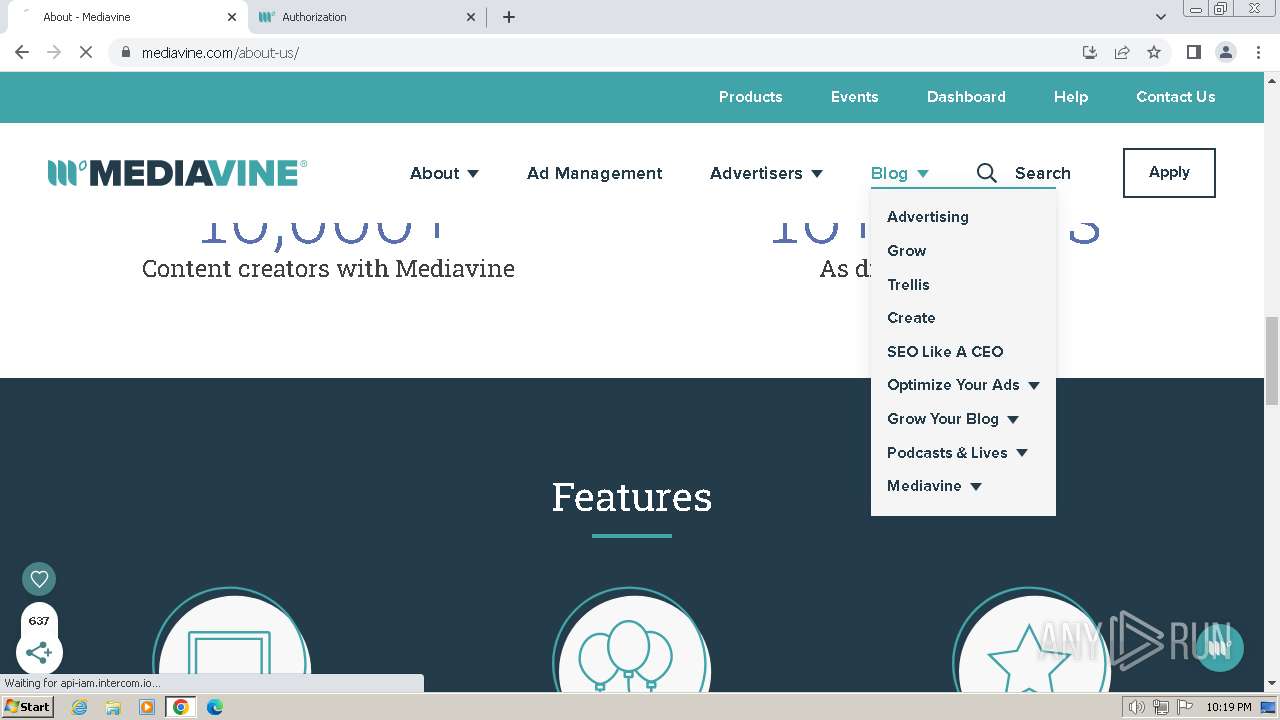
Task: Open Internet Explorer from taskbar
Action: coord(79,707)
